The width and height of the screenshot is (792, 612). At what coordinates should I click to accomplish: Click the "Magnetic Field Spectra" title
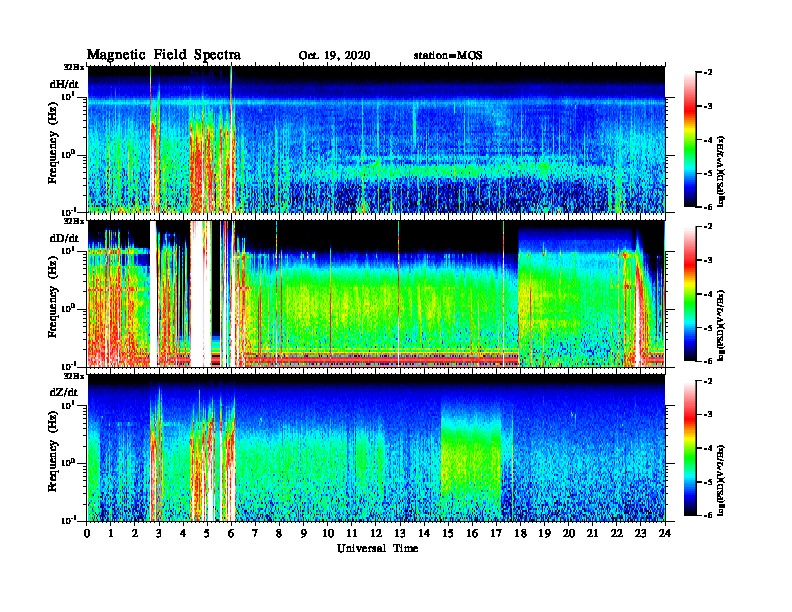(x=164, y=55)
